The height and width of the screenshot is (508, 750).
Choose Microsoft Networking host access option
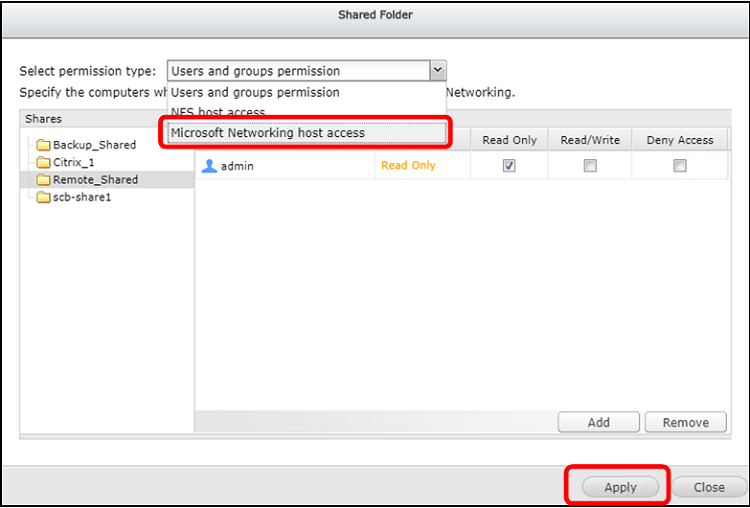coord(307,133)
